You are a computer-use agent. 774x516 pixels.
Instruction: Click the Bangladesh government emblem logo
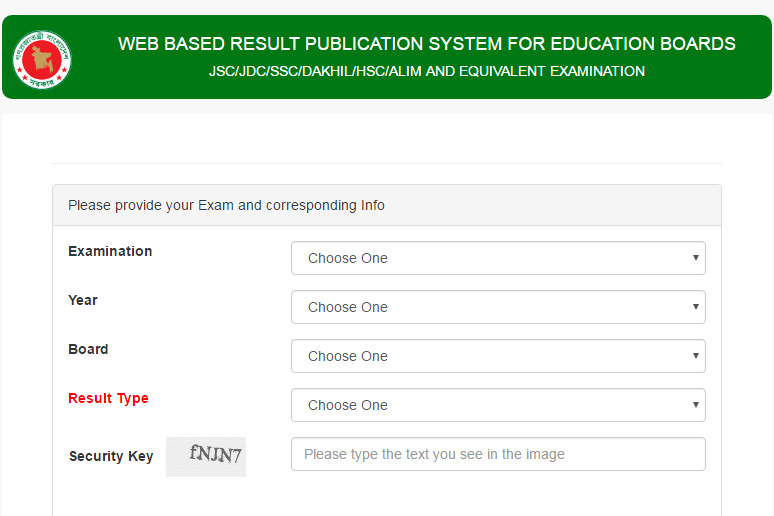42,59
